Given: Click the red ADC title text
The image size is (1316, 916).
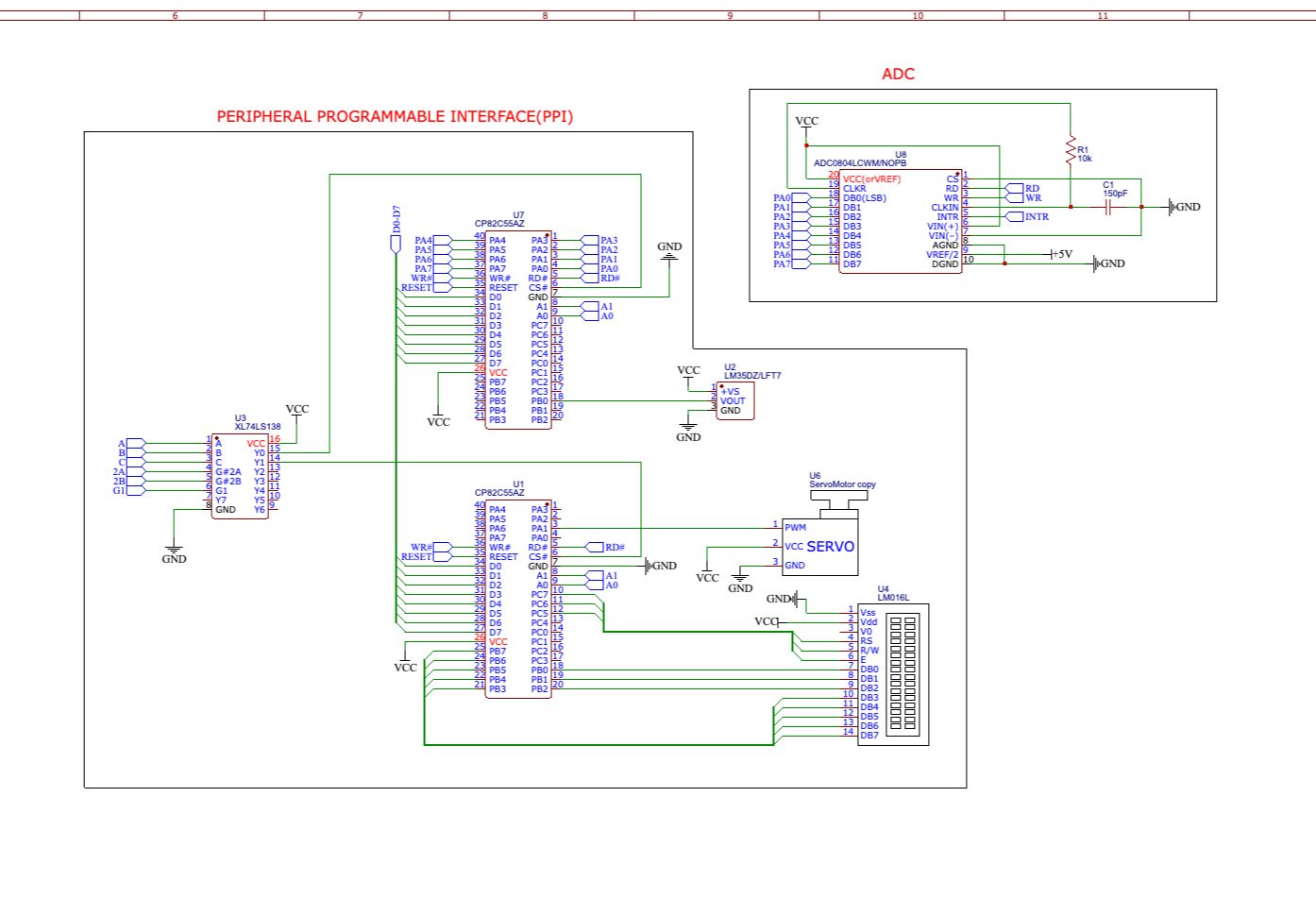Looking at the screenshot, I should [898, 74].
